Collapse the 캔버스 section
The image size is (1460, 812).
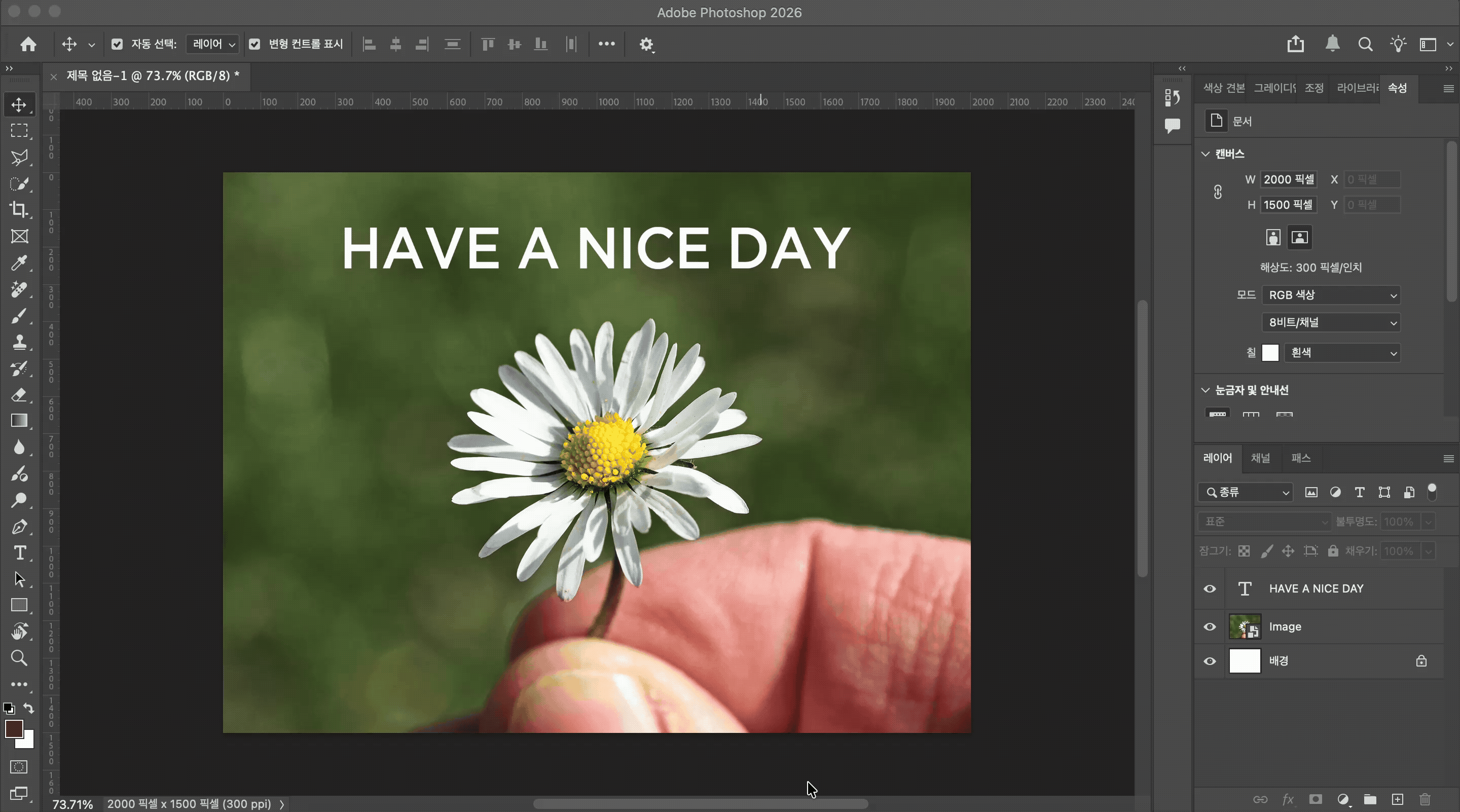(x=1205, y=154)
